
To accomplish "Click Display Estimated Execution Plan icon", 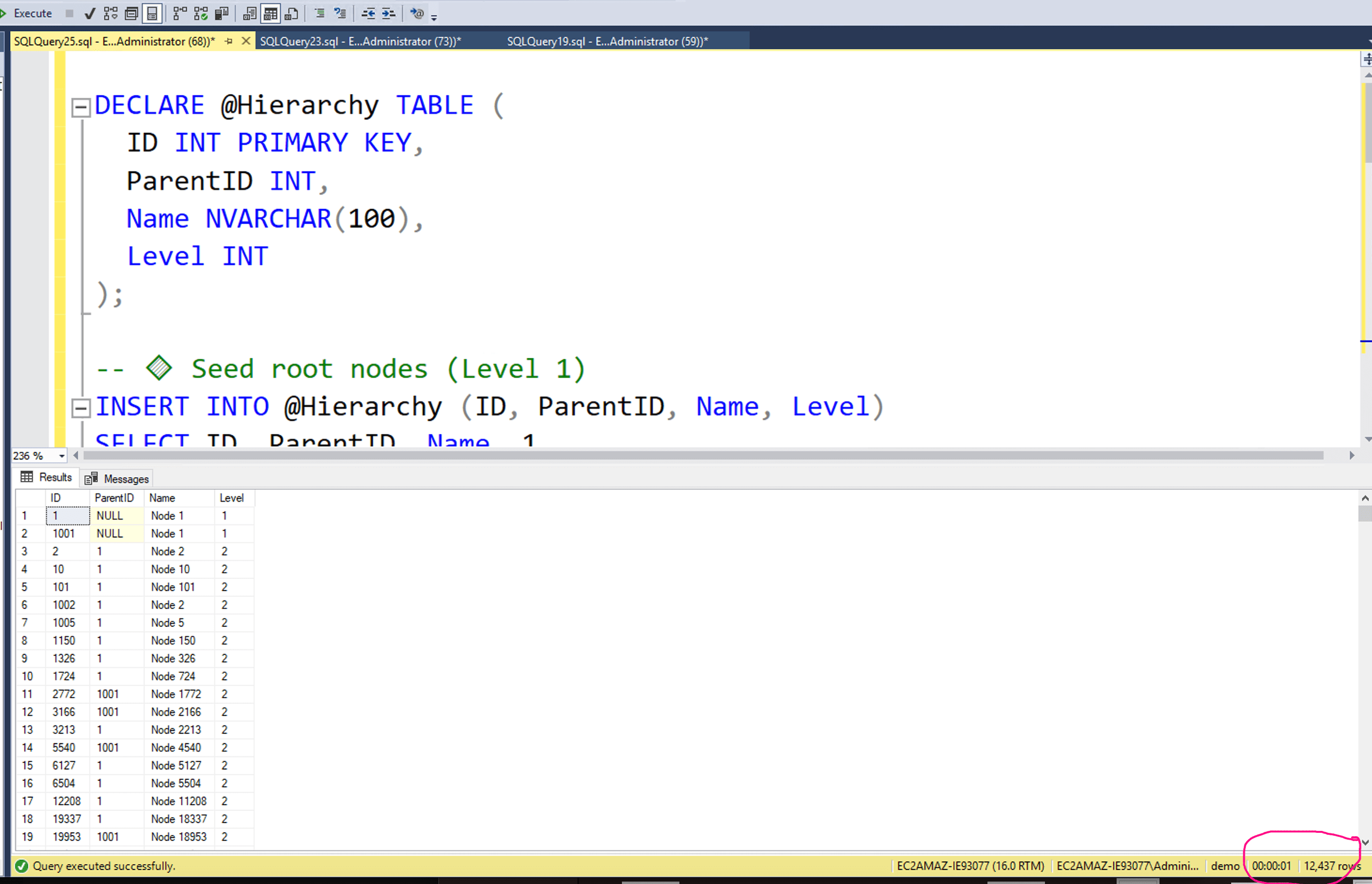I will (x=111, y=13).
